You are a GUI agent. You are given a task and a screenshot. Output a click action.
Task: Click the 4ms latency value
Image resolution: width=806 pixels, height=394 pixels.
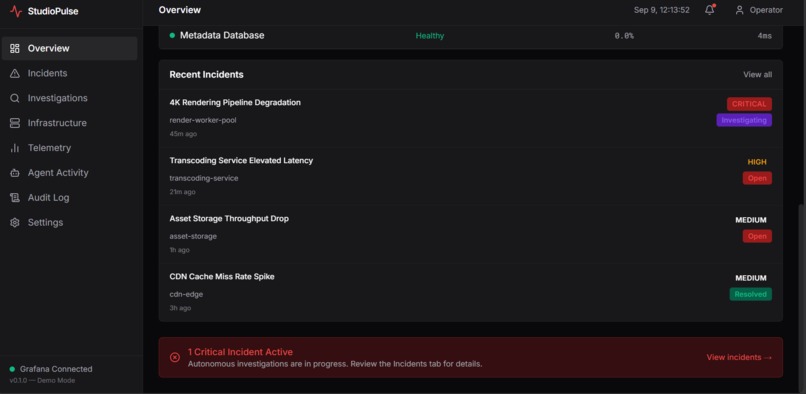tap(764, 36)
